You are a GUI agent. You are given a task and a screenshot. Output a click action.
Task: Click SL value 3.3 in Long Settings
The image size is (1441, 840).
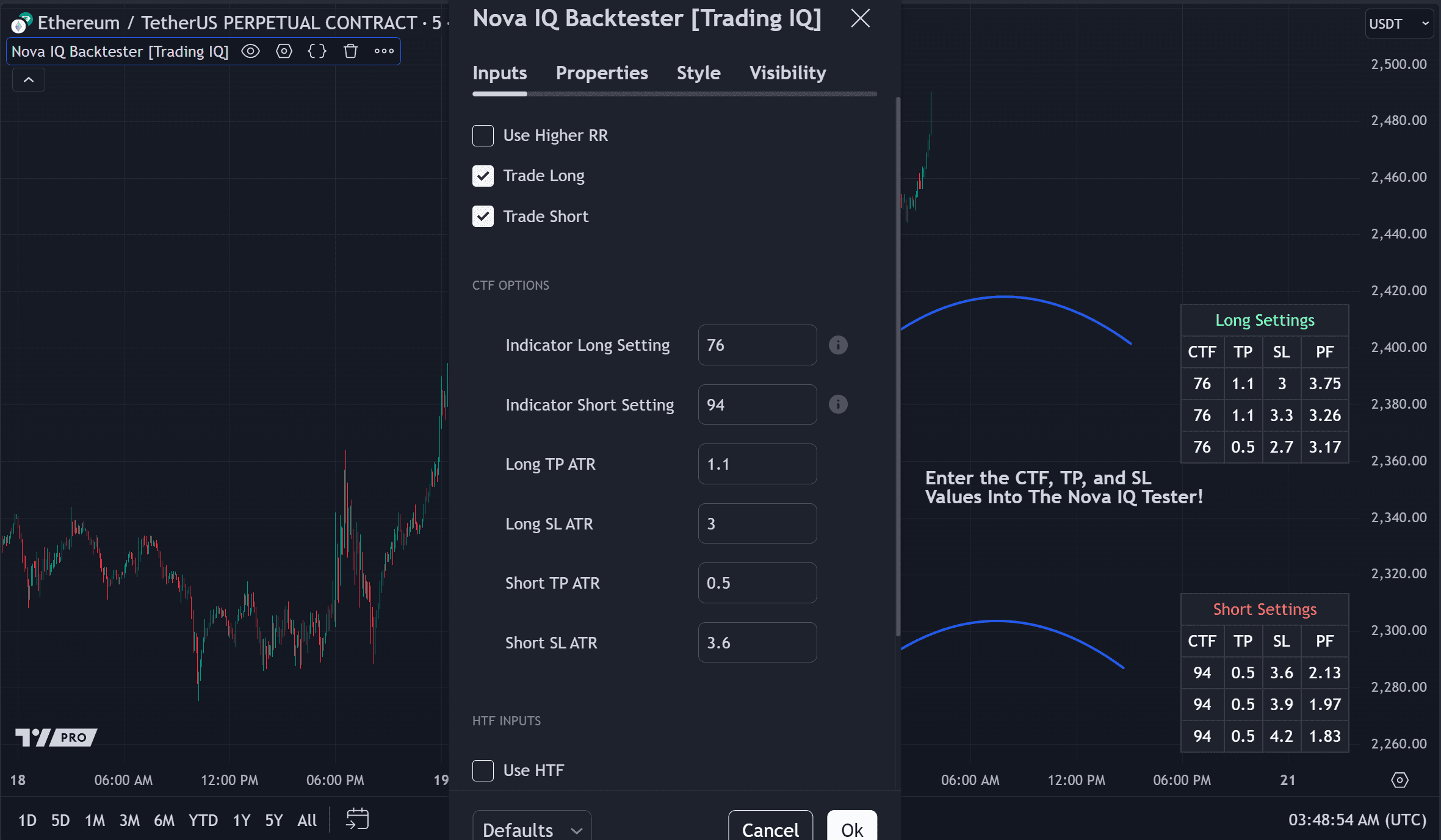coord(1281,415)
